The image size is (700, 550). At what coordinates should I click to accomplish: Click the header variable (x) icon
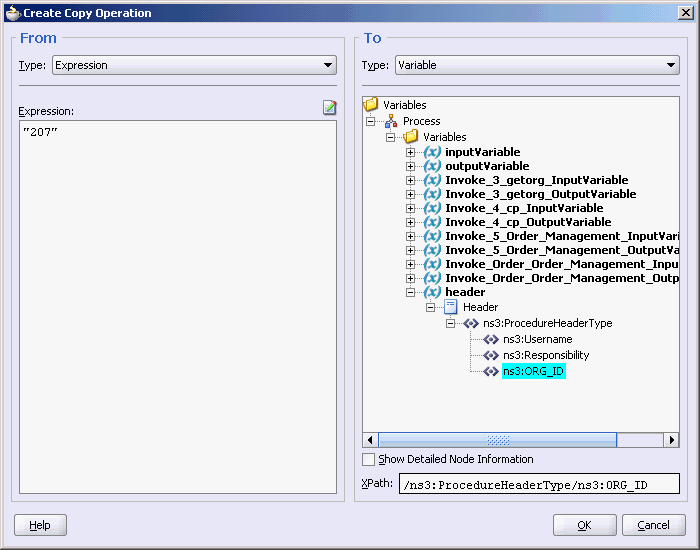click(x=432, y=292)
